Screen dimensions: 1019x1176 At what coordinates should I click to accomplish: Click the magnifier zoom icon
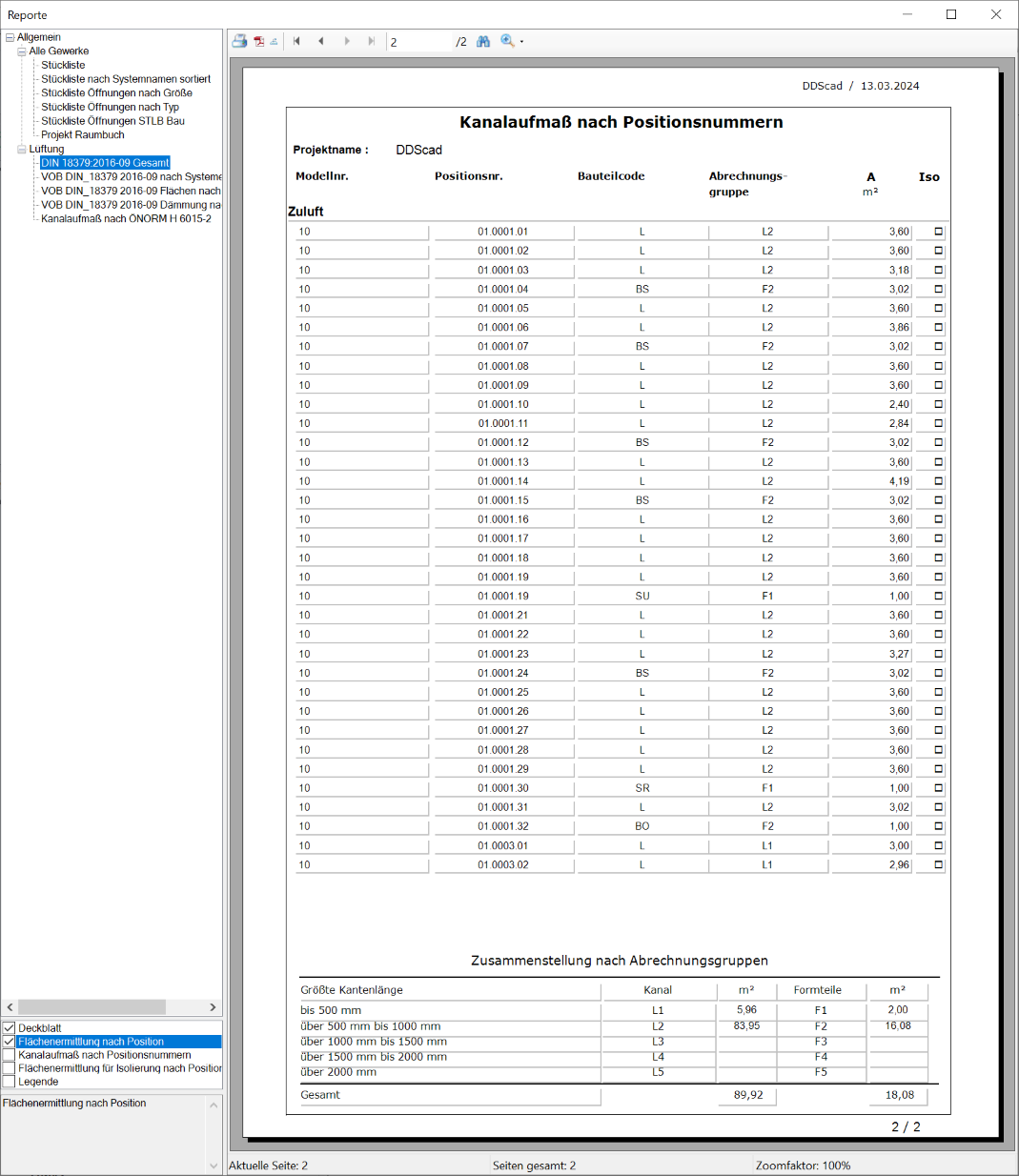[x=507, y=41]
